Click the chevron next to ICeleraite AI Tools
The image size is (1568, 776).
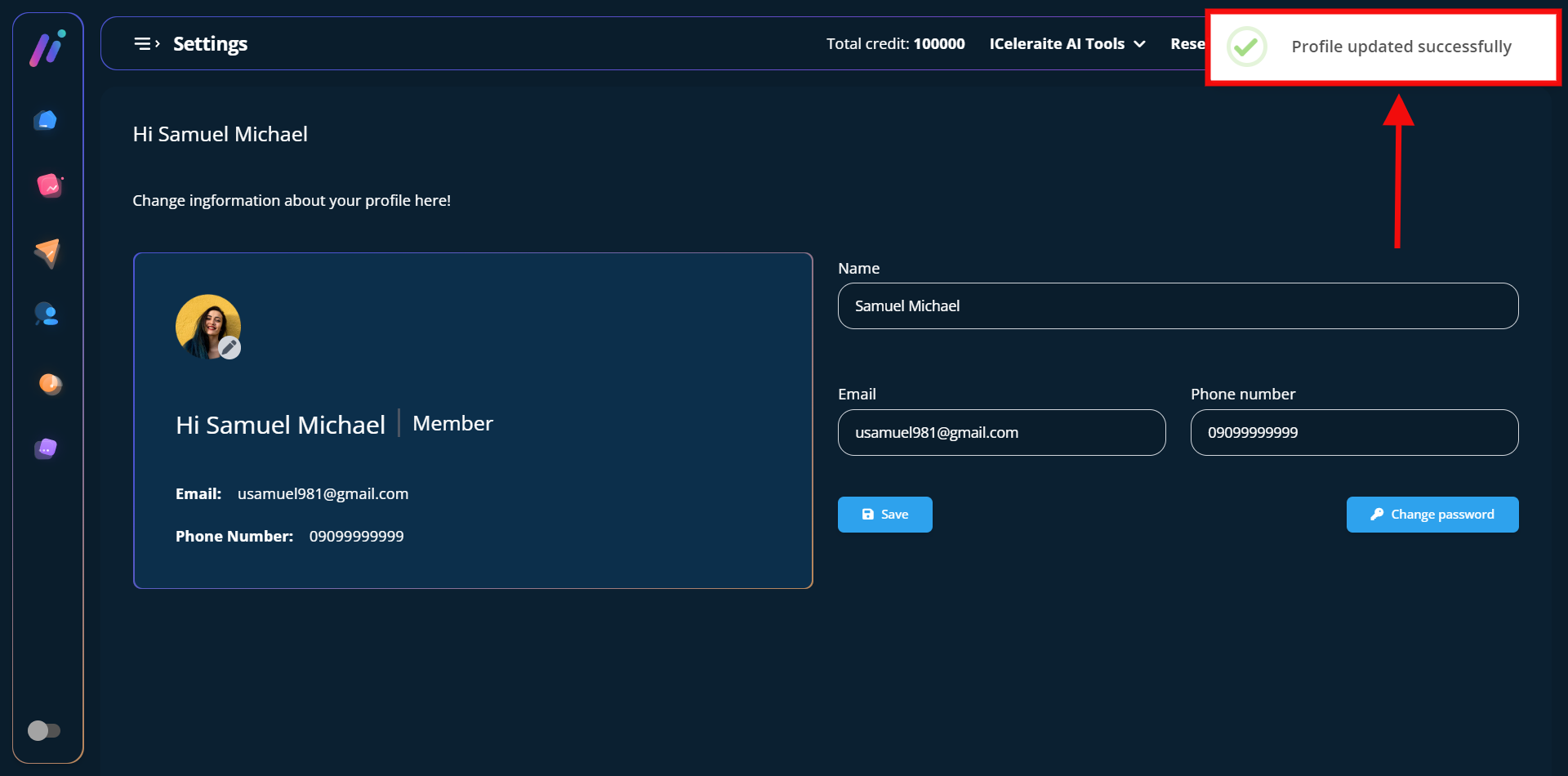pyautogui.click(x=1139, y=44)
